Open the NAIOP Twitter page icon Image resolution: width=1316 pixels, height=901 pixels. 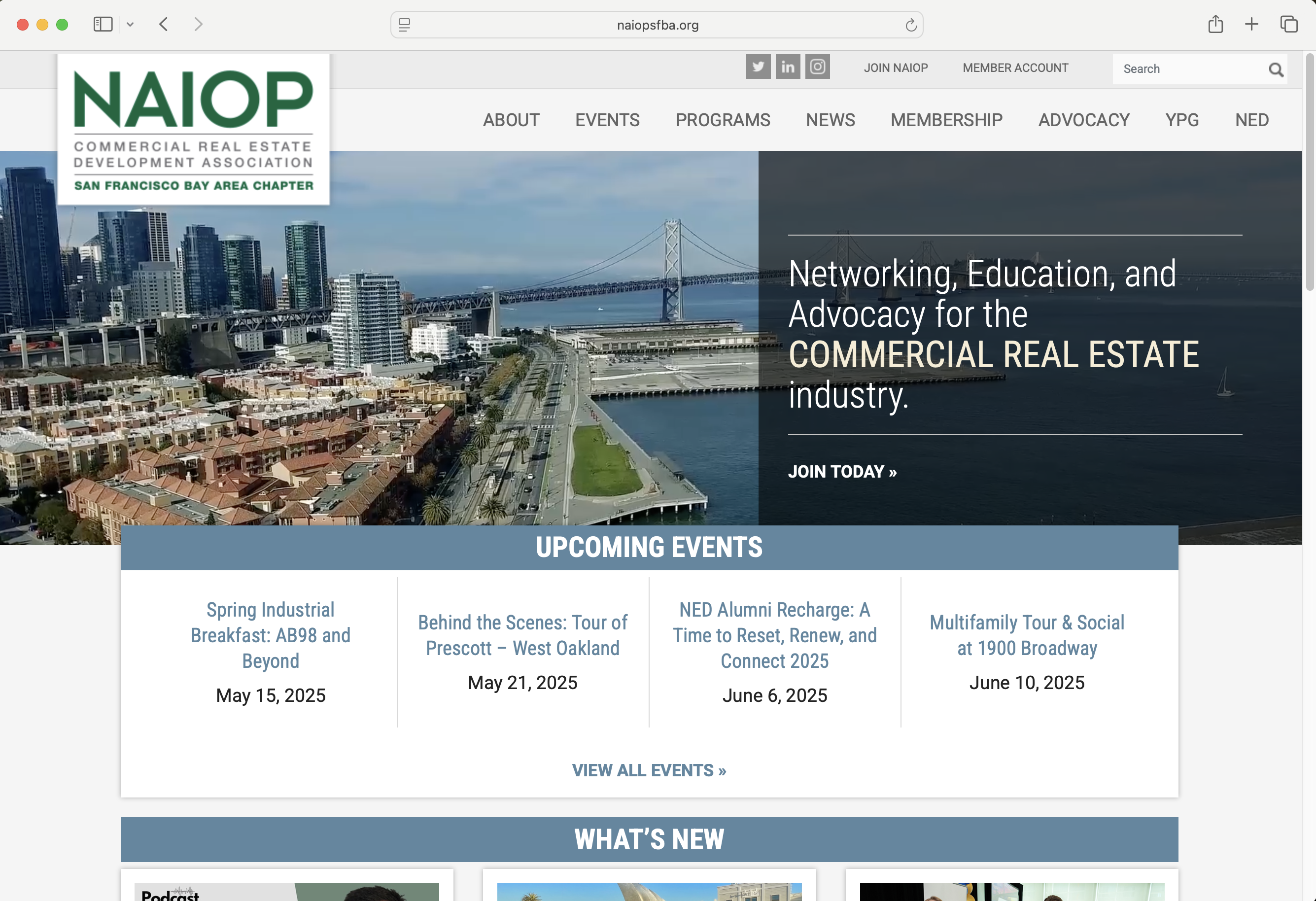click(758, 67)
